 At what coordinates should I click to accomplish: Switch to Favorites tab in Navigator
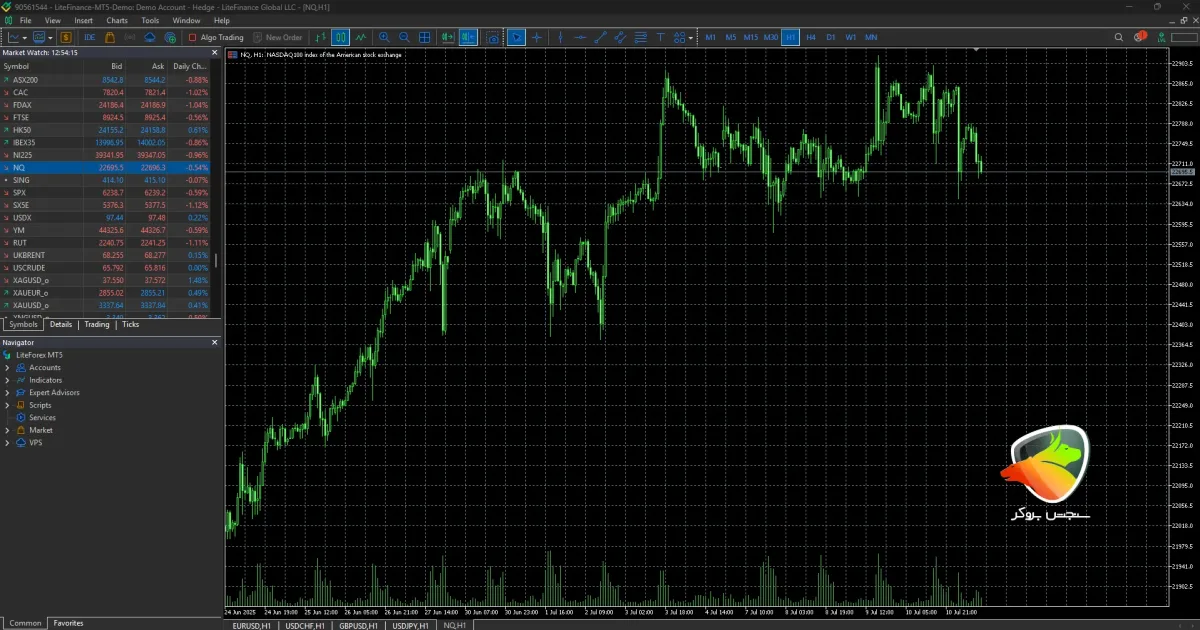coord(68,623)
